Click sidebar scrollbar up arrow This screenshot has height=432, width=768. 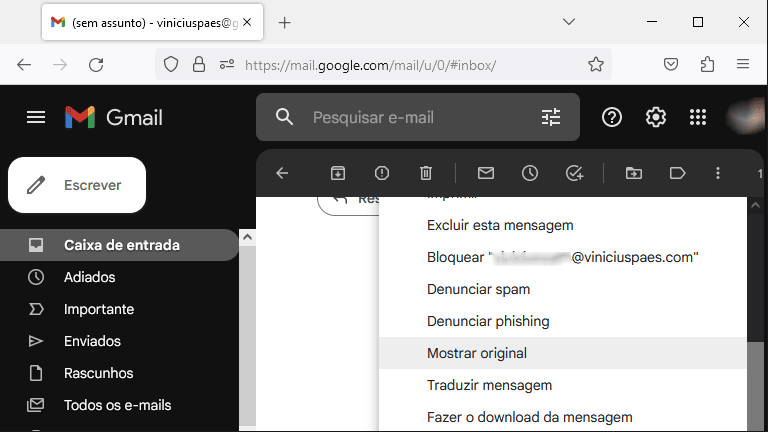[247, 238]
